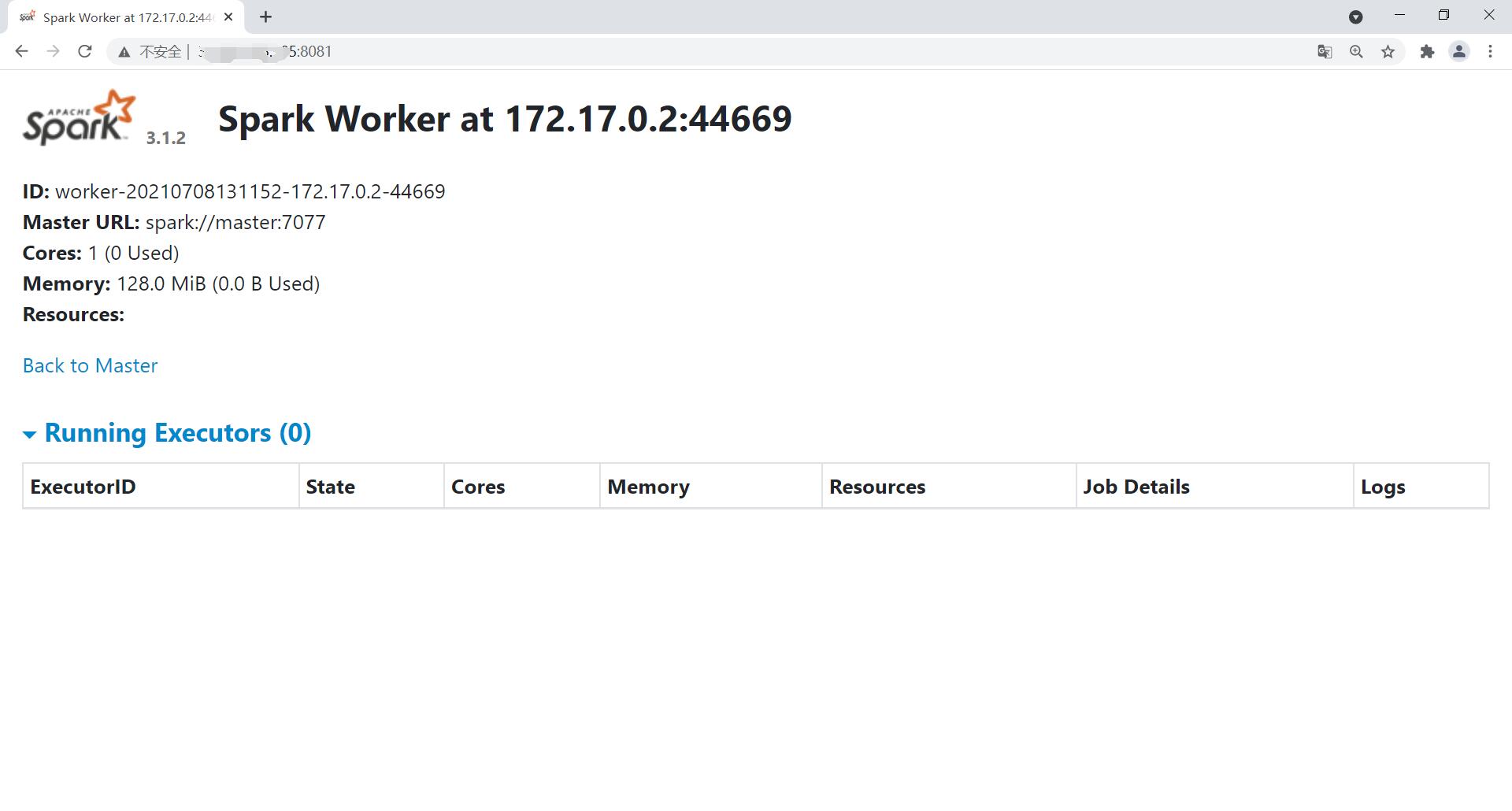The height and width of the screenshot is (811, 1512).
Task: Click the worker ID text value
Action: (250, 191)
